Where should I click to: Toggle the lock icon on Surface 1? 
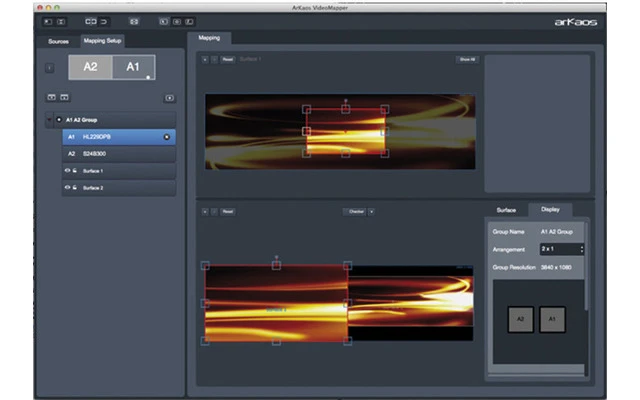click(x=75, y=171)
